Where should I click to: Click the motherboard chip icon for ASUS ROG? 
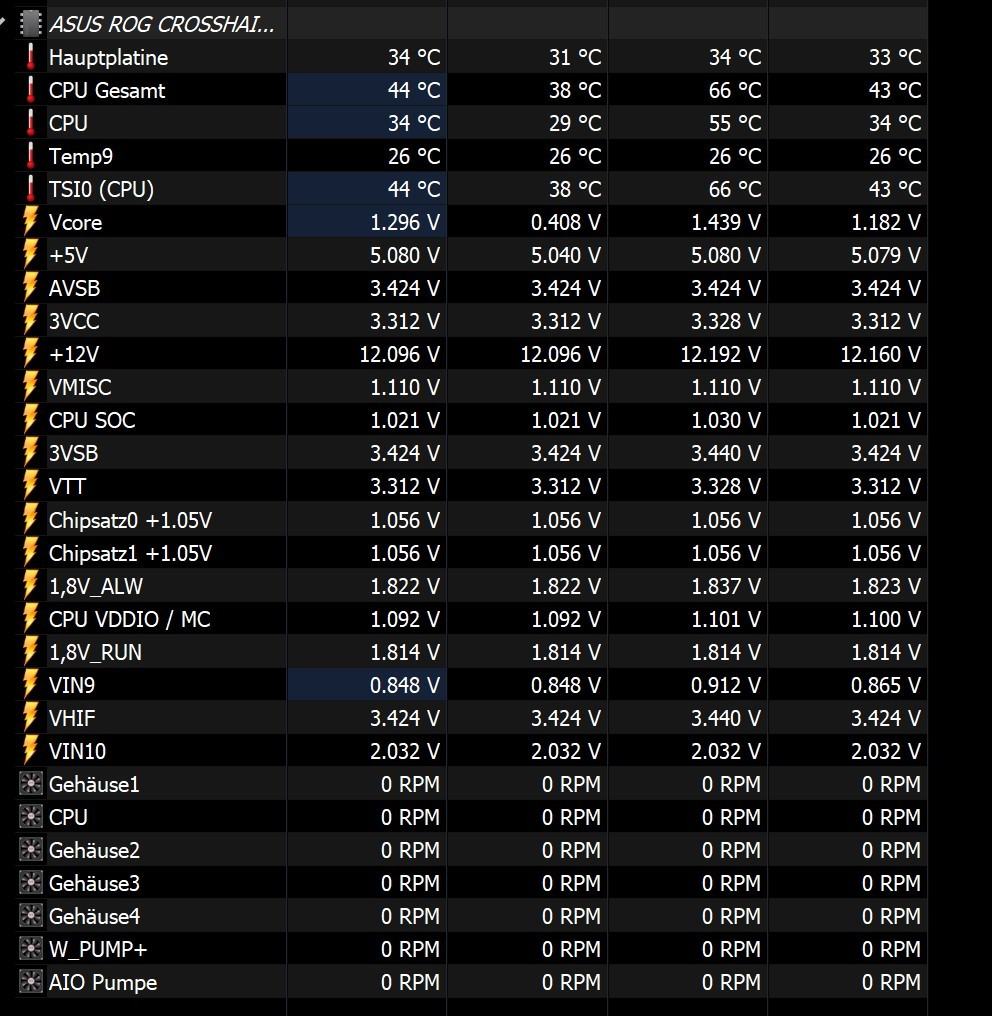pos(30,24)
